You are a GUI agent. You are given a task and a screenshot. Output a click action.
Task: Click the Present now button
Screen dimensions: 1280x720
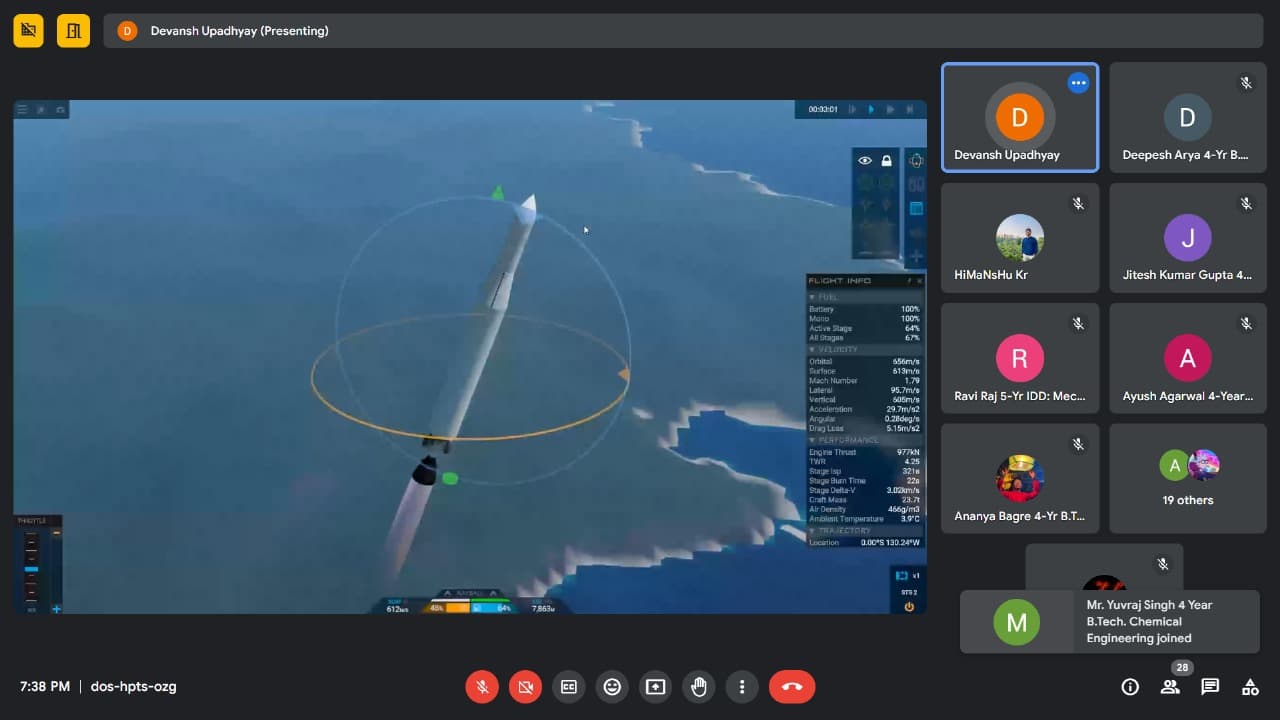[655, 686]
